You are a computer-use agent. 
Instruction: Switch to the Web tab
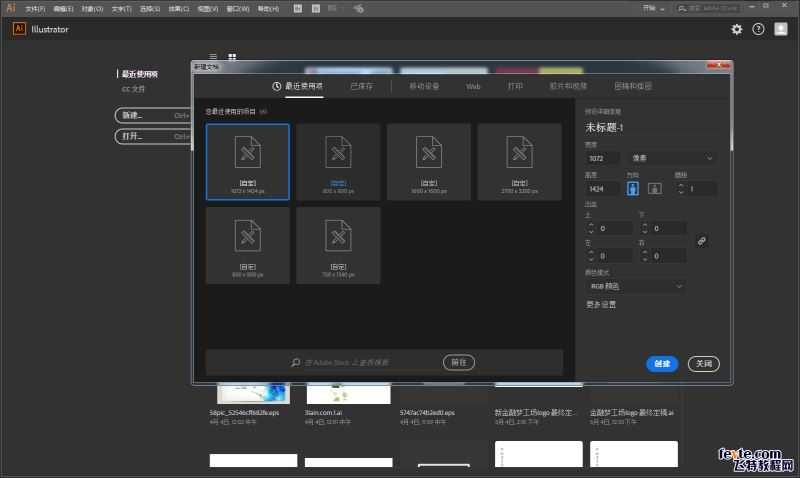[x=473, y=86]
